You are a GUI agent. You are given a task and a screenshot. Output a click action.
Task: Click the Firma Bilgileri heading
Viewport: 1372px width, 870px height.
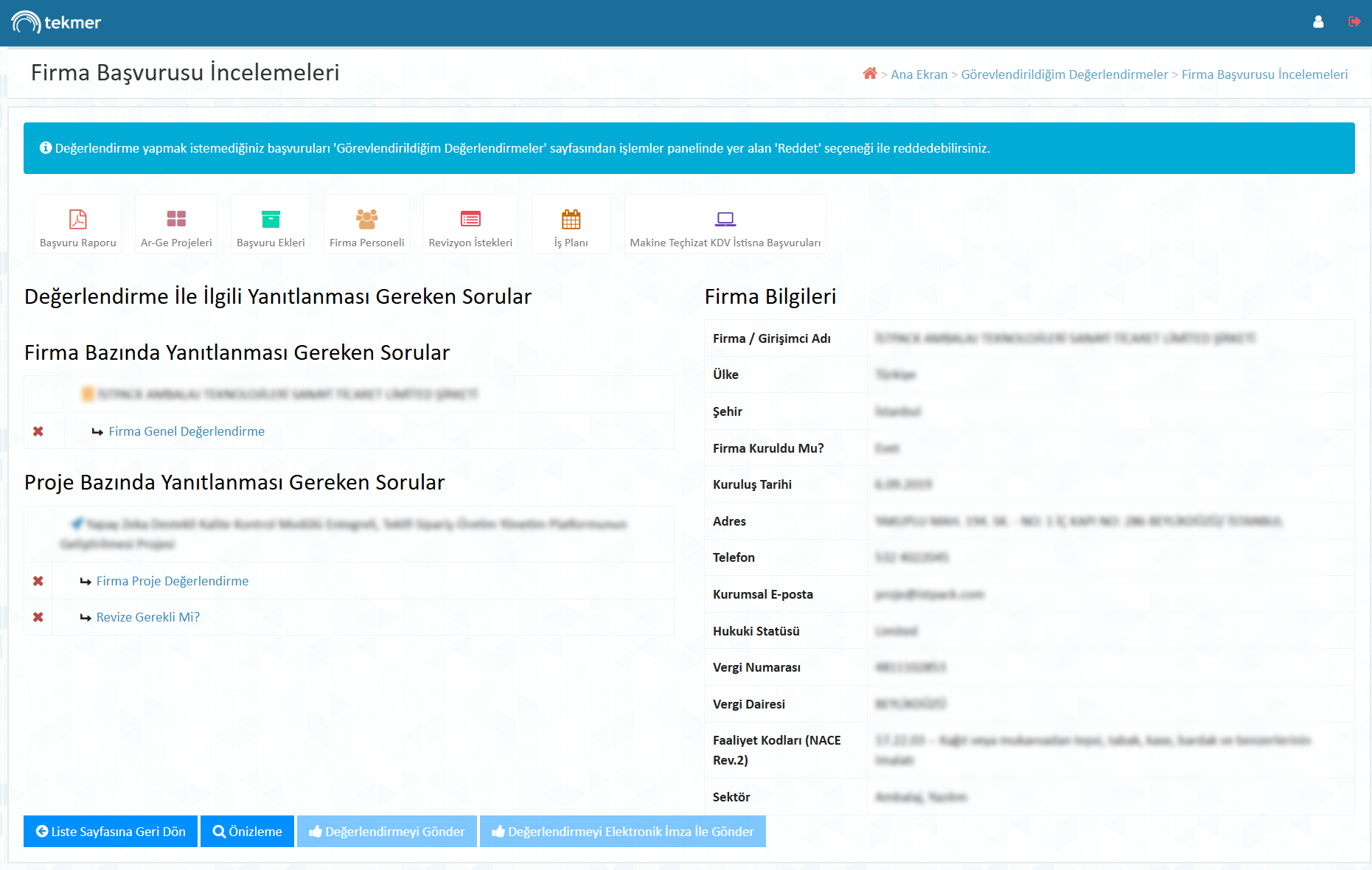pos(770,296)
